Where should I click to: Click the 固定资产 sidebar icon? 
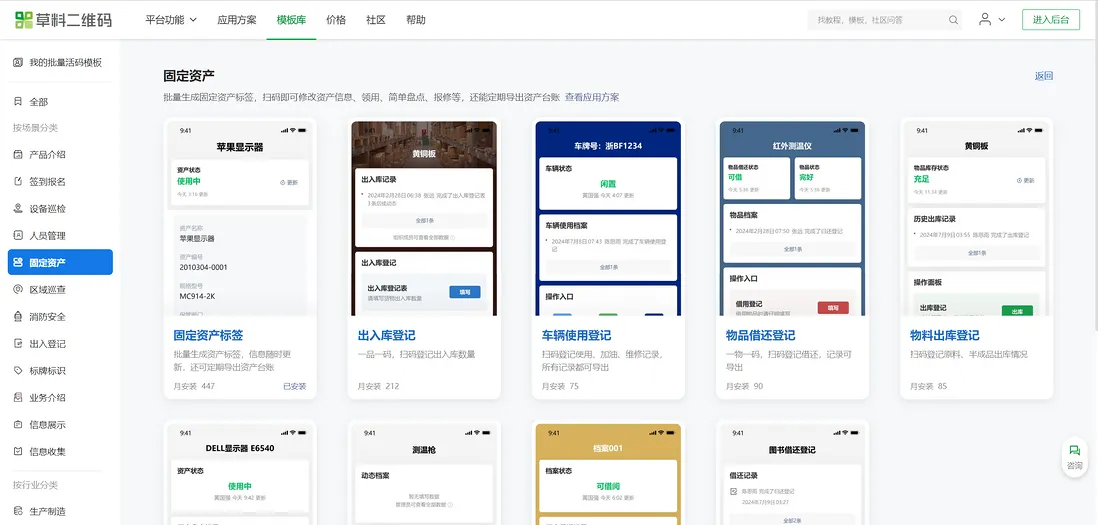[x=18, y=262]
